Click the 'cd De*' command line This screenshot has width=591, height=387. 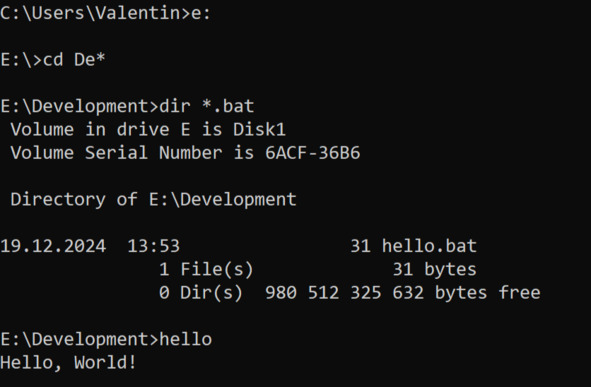[x=53, y=60]
